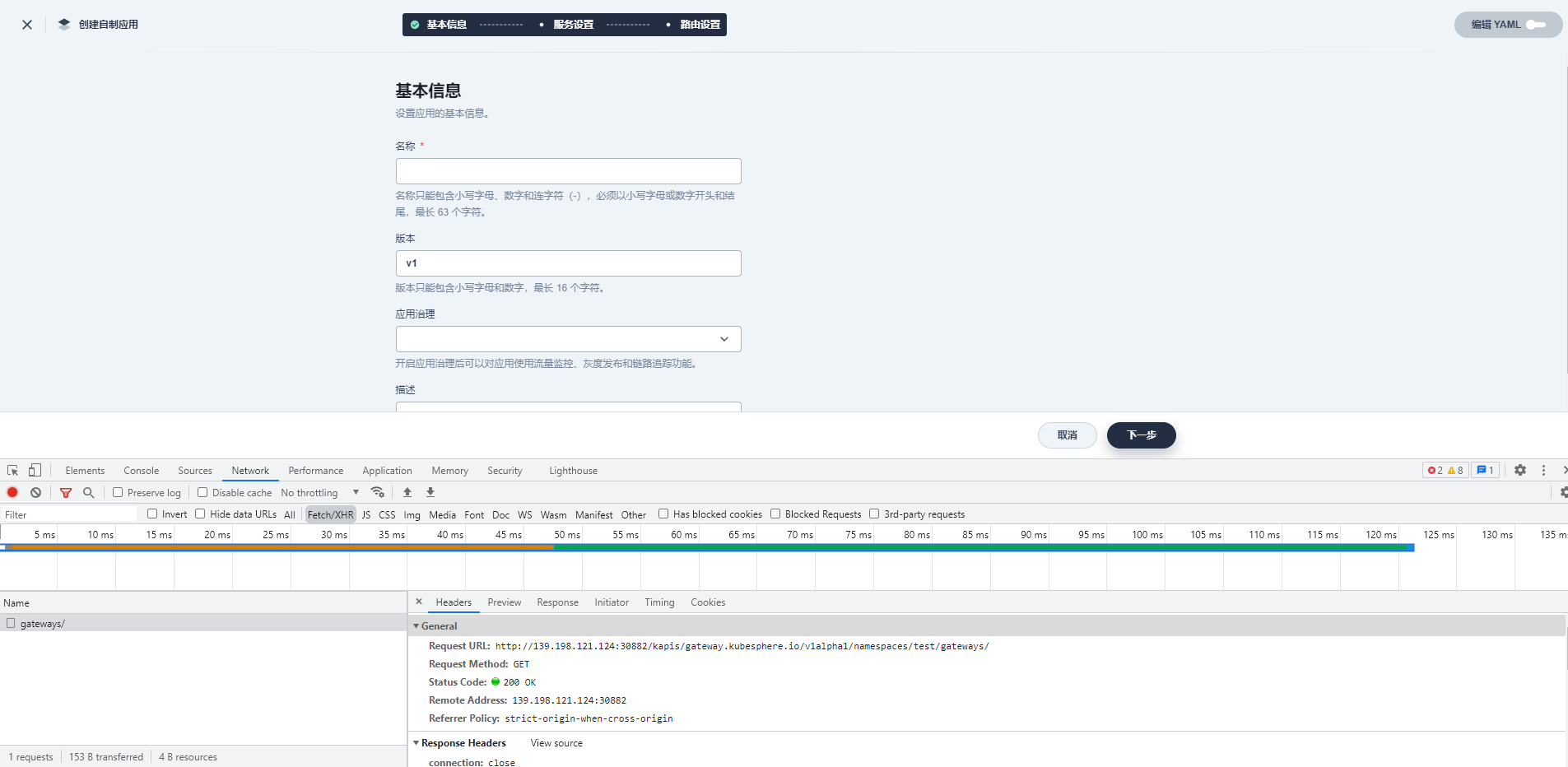Type an app name in the 名称 field
This screenshot has width=1568, height=767.
point(568,170)
